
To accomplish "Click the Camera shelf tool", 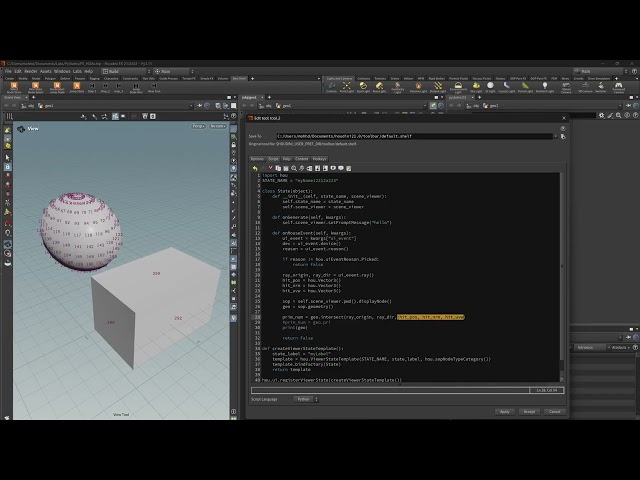I will 331,87.
